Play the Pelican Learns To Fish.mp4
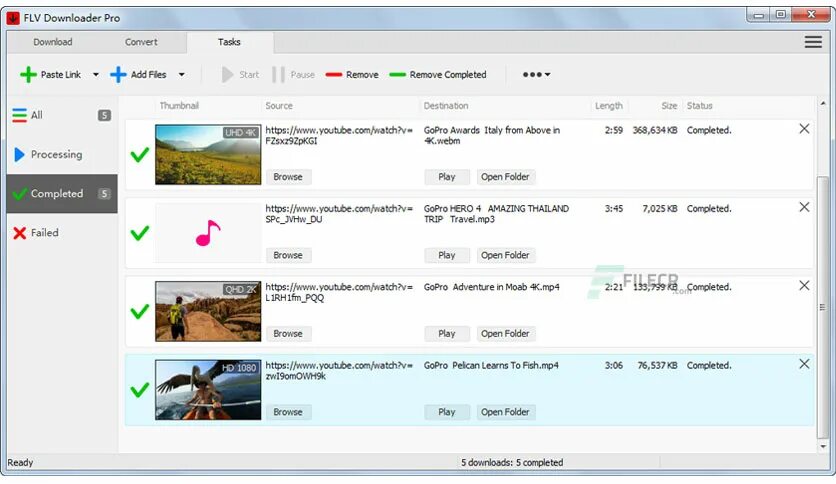This screenshot has width=836, height=484. [x=447, y=412]
